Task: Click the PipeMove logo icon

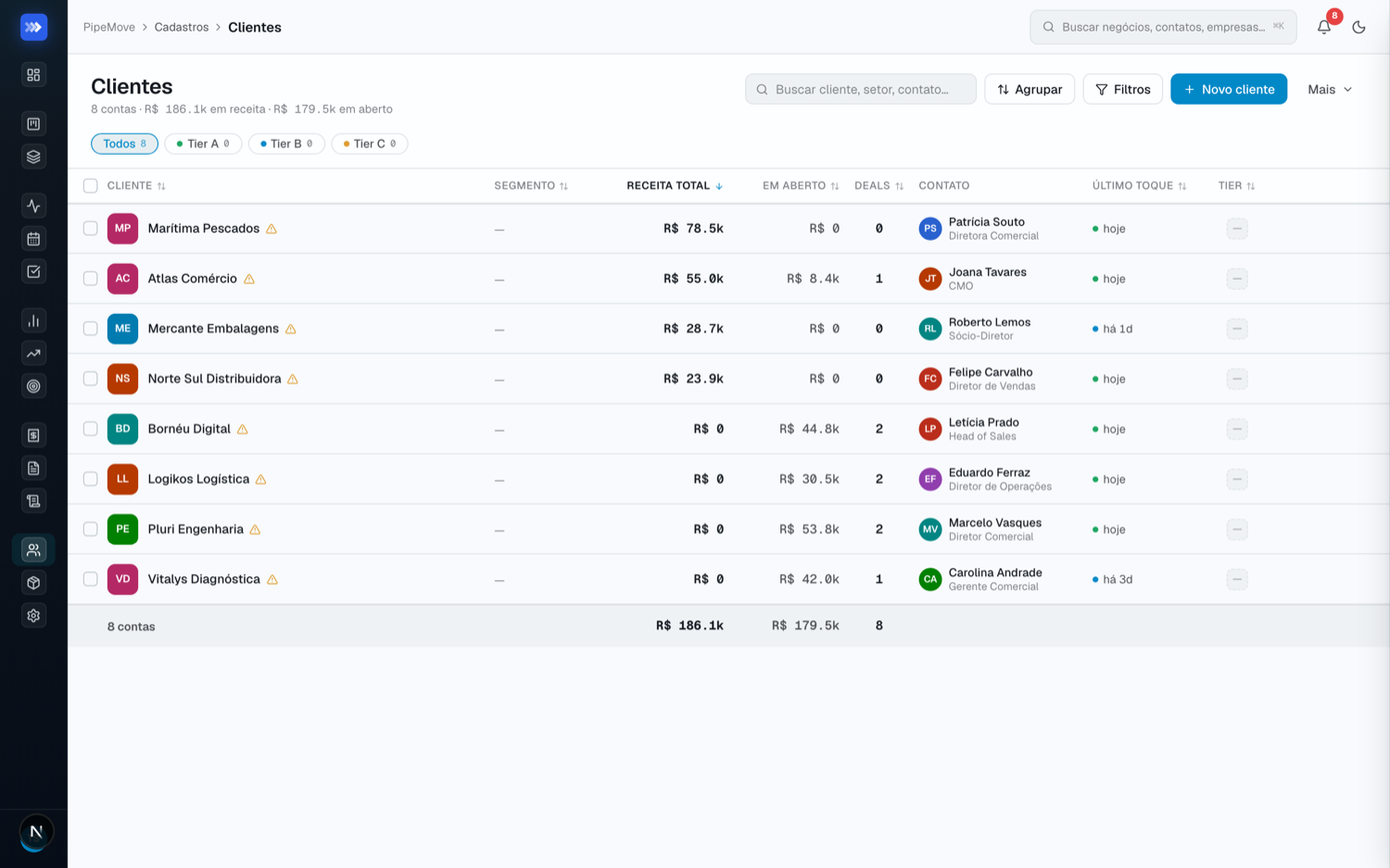Action: (33, 27)
